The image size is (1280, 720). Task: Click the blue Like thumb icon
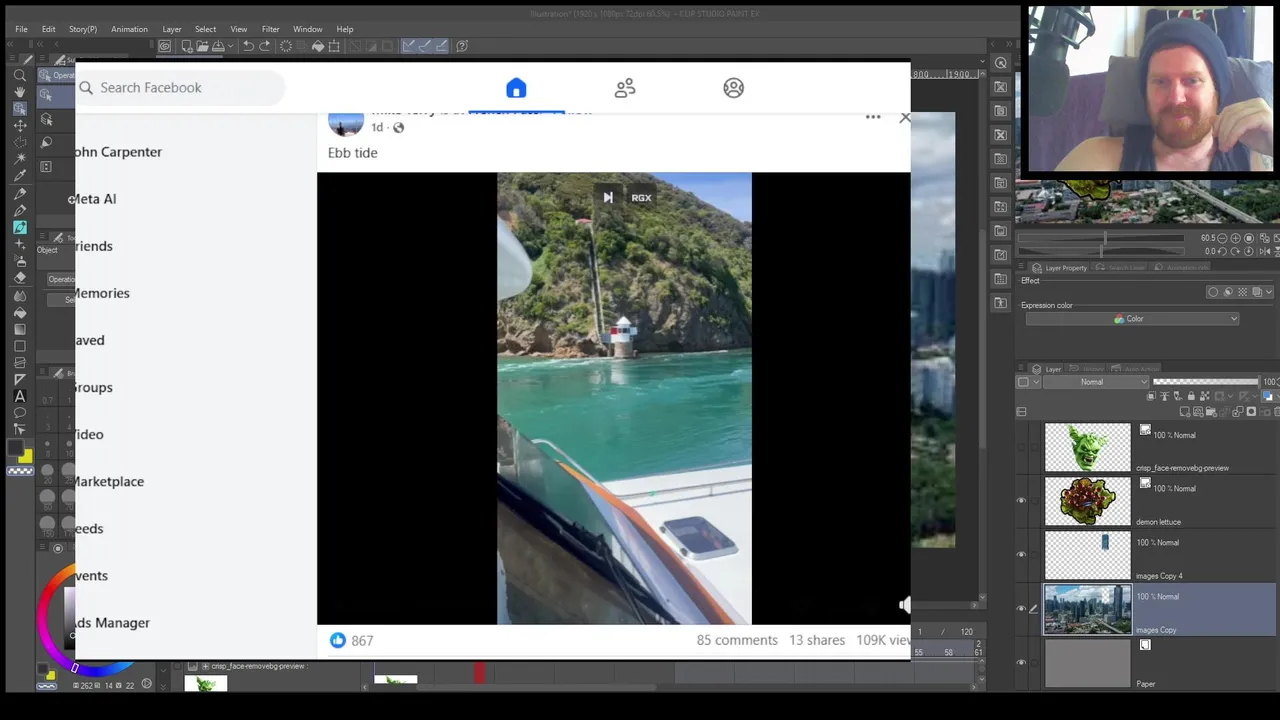coord(338,640)
